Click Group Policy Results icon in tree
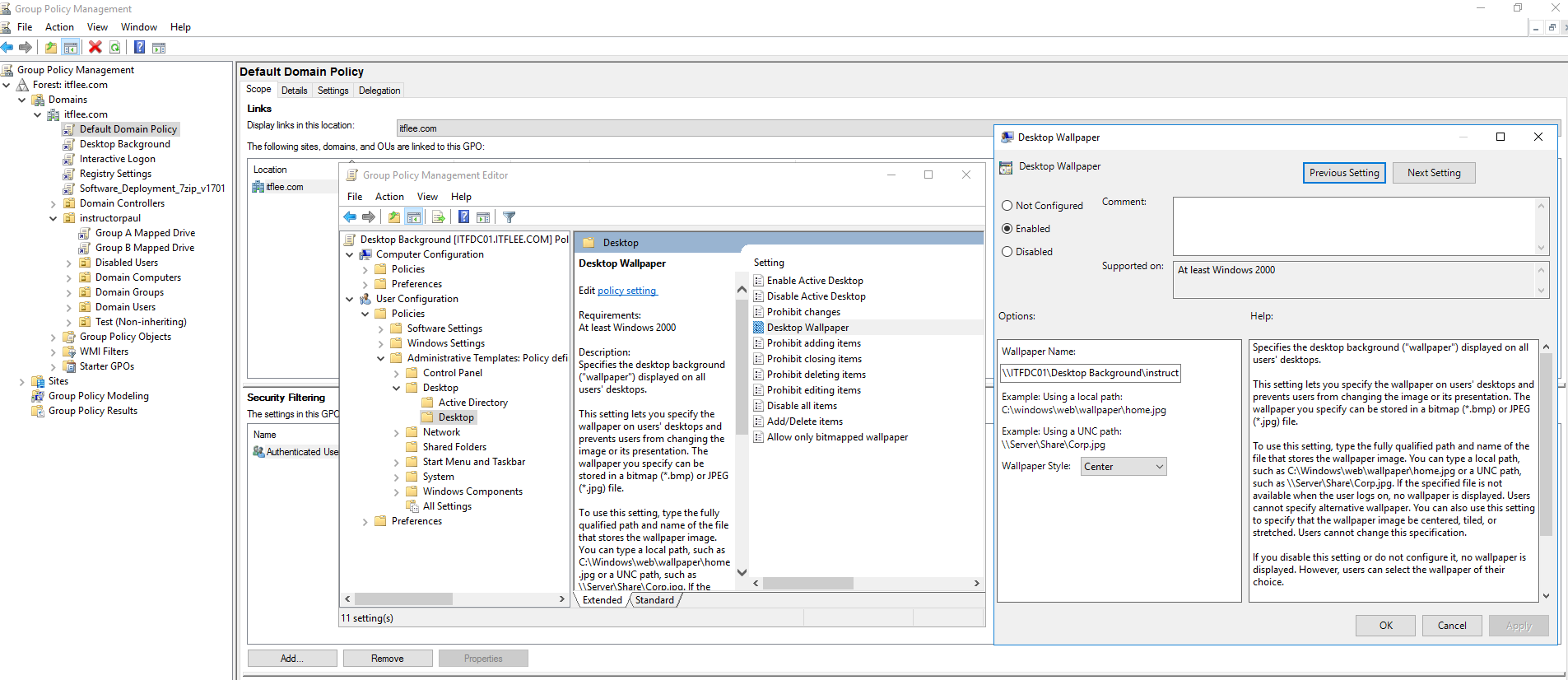Viewport: 1568px width, 680px height. (x=38, y=411)
